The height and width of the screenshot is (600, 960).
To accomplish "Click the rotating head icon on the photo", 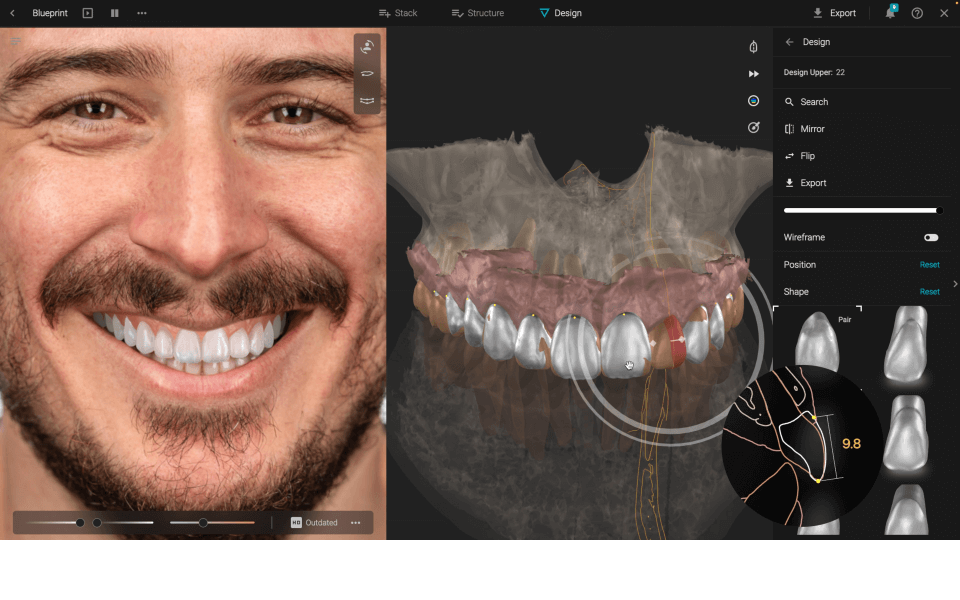I will (x=367, y=47).
